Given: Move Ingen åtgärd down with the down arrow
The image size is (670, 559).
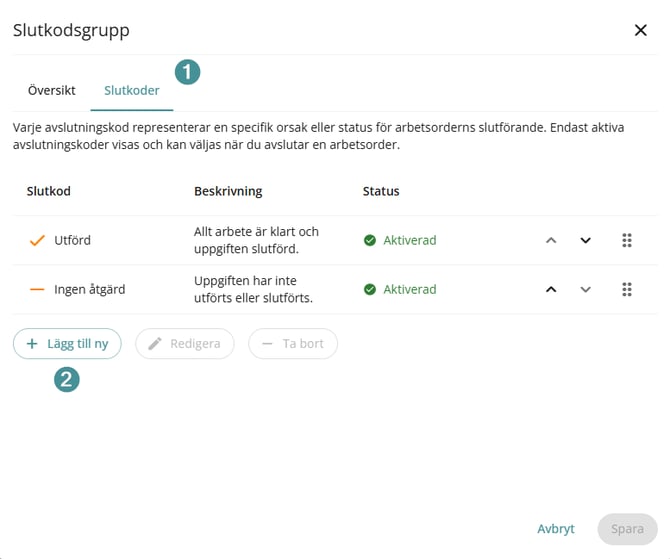Looking at the screenshot, I should coord(585,289).
